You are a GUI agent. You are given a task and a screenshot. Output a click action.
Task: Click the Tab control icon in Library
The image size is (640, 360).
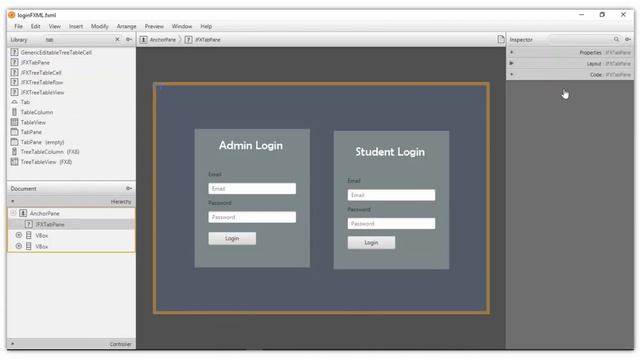[x=14, y=102]
